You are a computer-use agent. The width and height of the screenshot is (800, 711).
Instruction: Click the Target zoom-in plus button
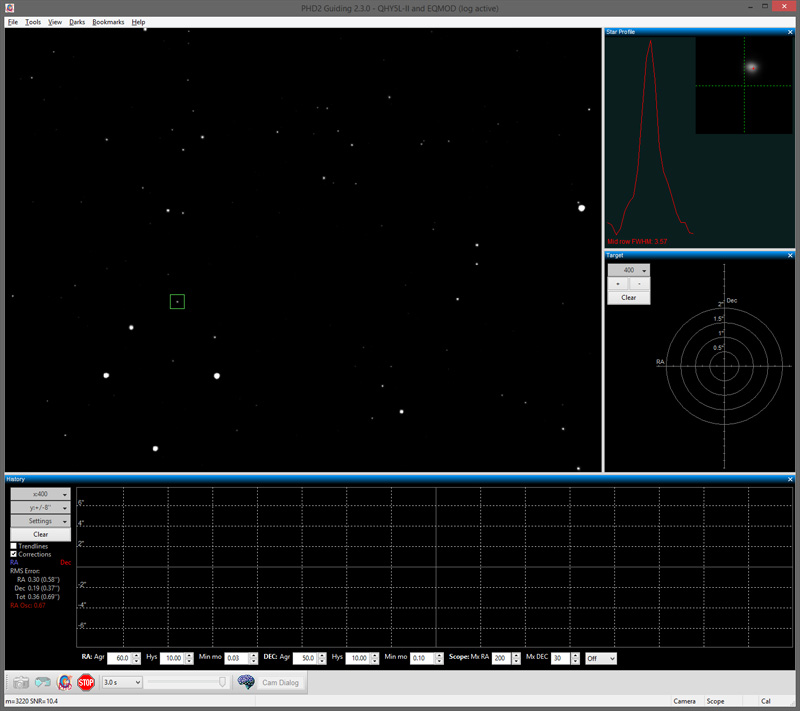click(x=618, y=284)
